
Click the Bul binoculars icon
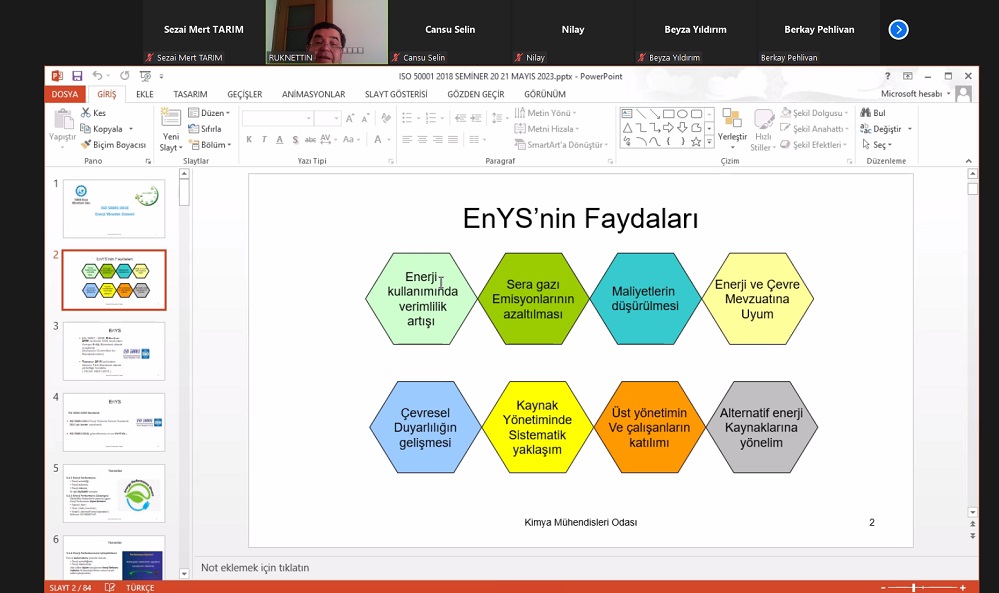pos(866,113)
